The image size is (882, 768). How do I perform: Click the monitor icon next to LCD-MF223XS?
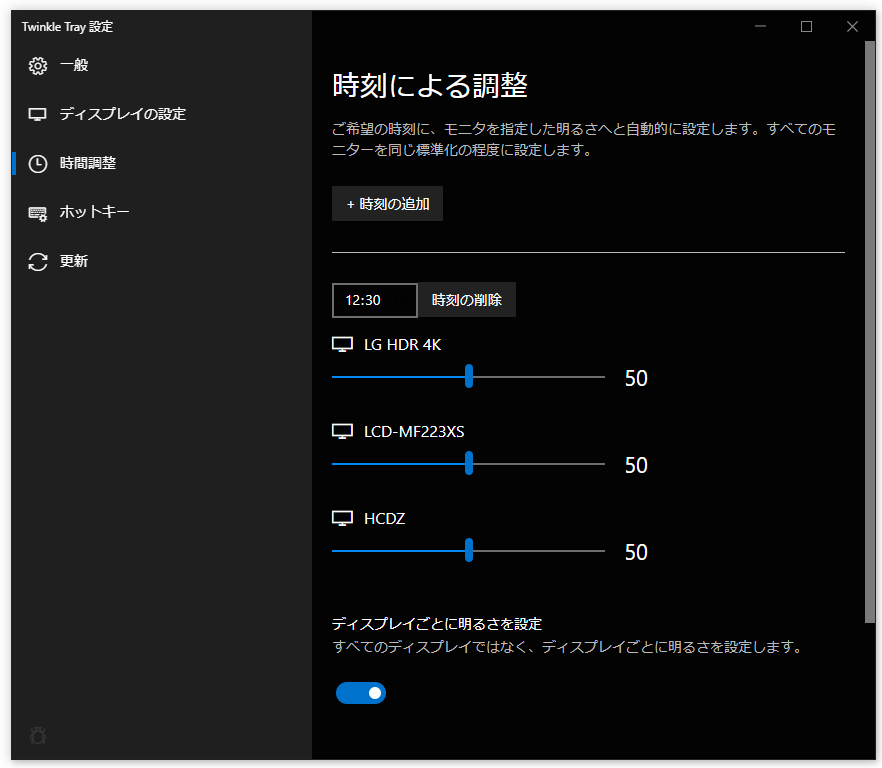pos(342,432)
